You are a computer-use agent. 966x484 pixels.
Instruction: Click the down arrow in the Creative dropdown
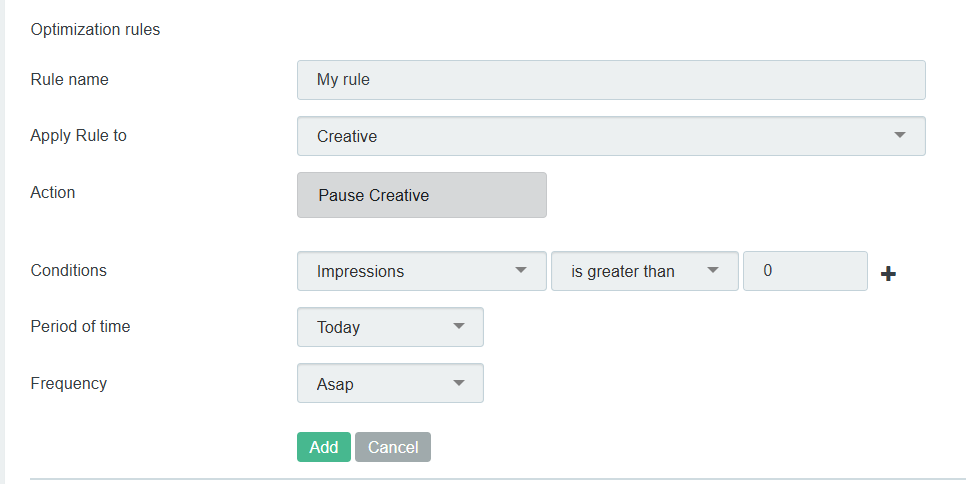point(899,135)
